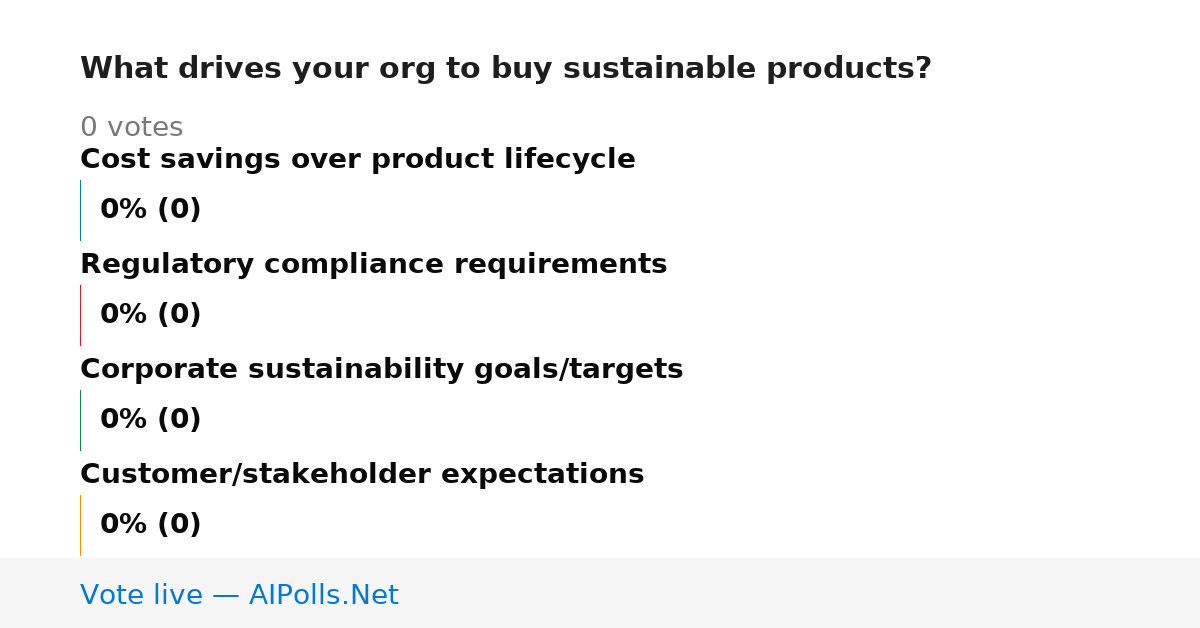Viewport: 1200px width, 628px height.
Task: Click the green bar for Corporate sustainability
Action: point(80,420)
